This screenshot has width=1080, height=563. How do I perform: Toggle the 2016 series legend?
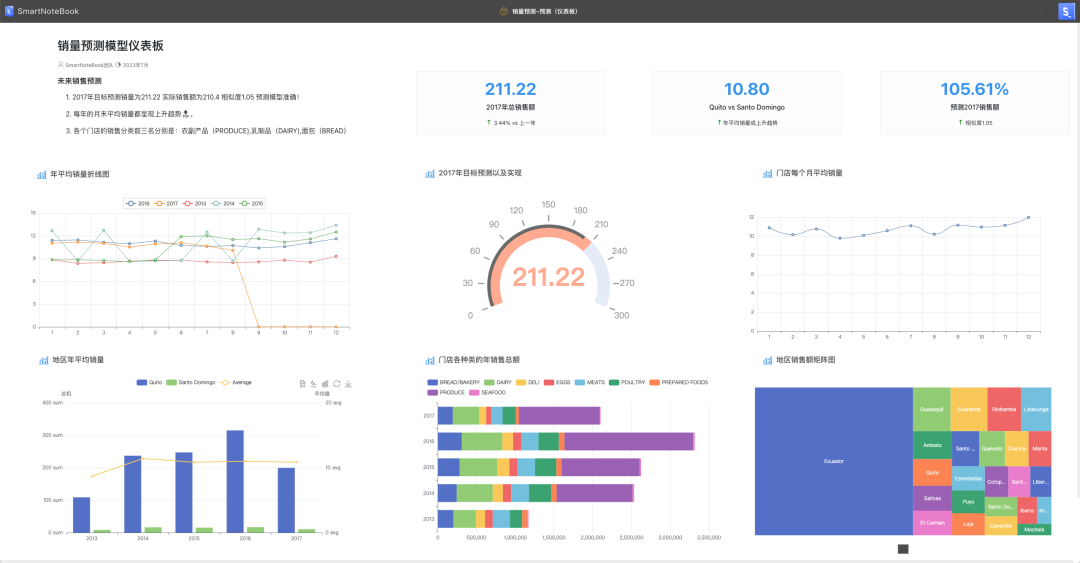click(x=138, y=203)
